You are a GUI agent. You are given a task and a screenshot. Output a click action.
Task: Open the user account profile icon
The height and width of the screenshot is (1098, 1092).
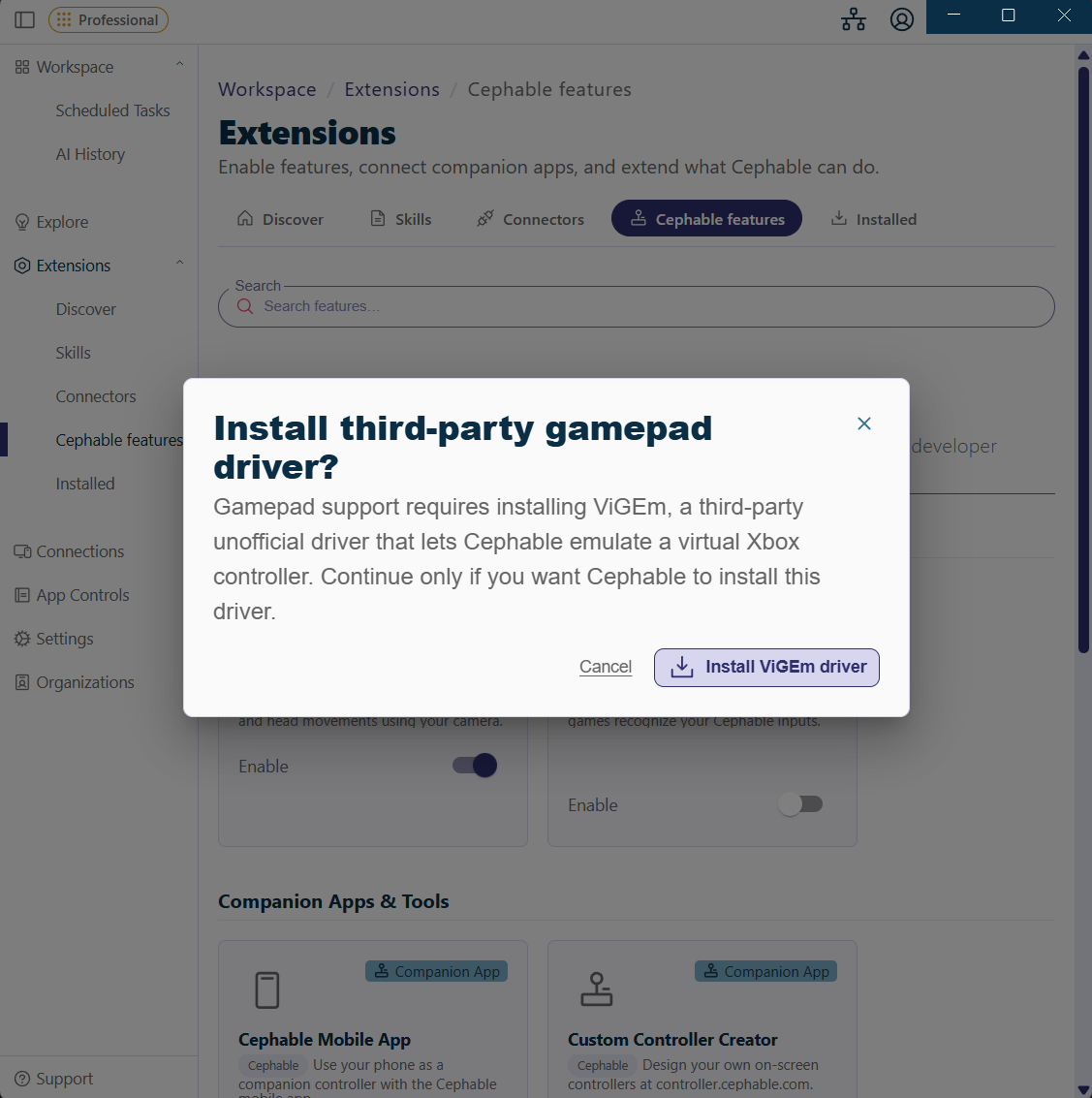(x=901, y=19)
